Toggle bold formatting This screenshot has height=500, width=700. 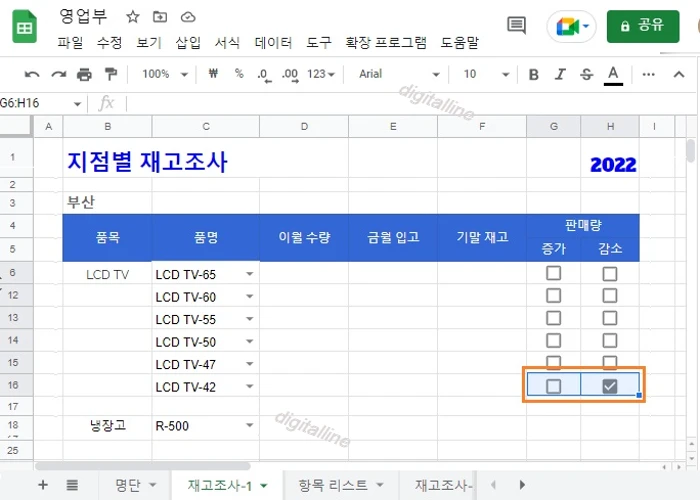click(x=533, y=75)
